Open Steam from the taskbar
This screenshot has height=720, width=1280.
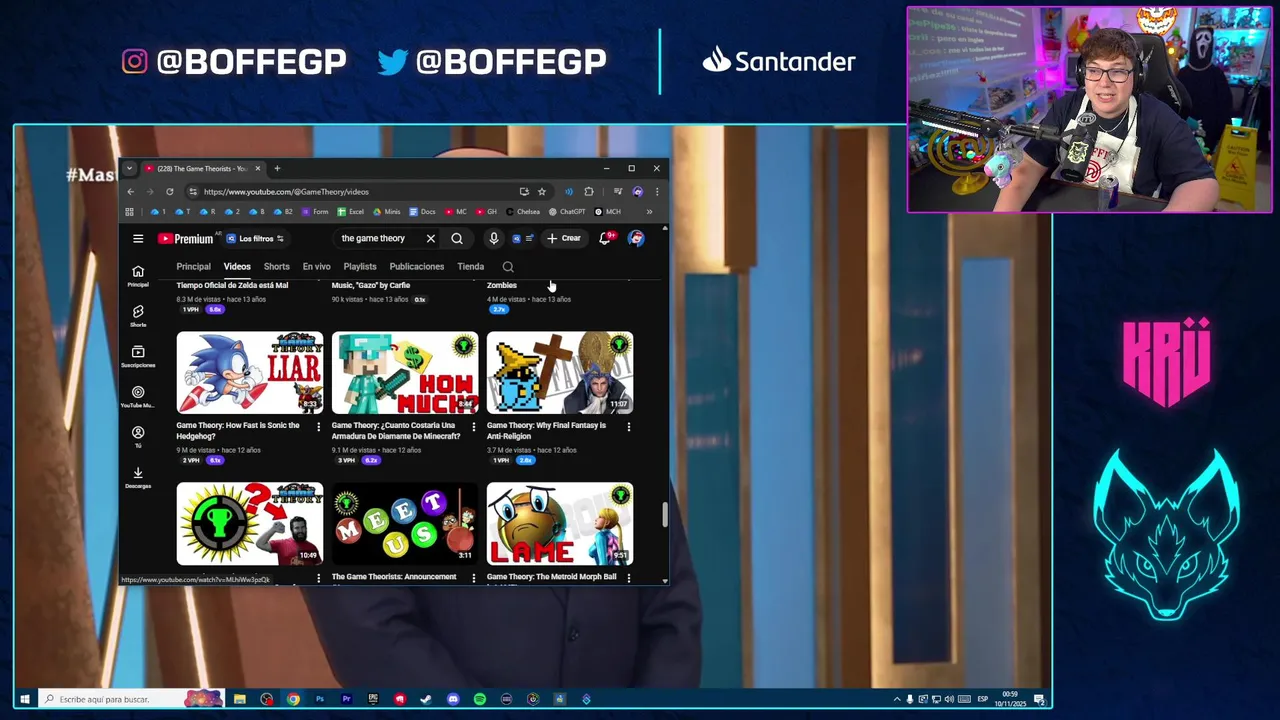tap(426, 699)
